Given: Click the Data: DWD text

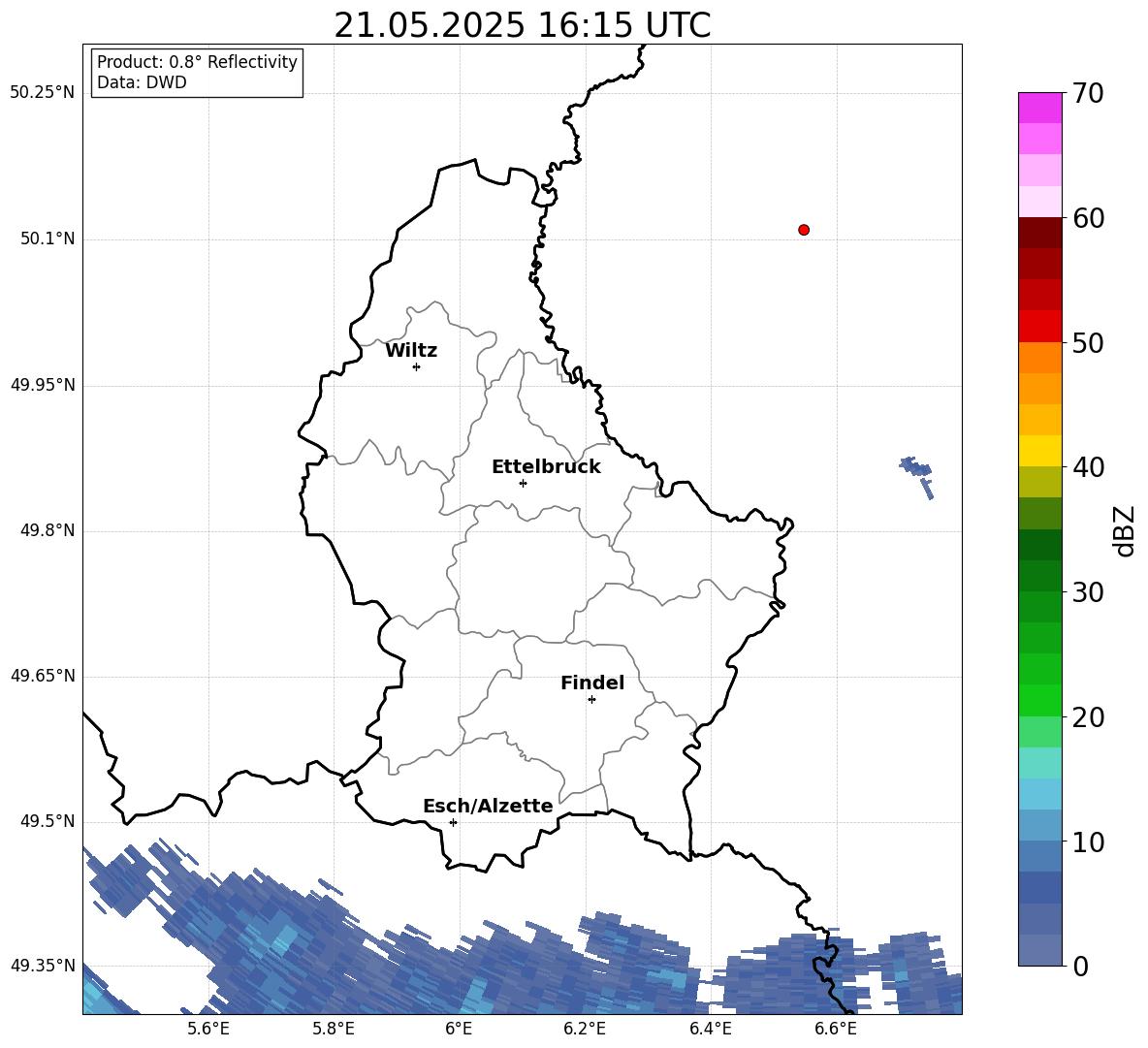Looking at the screenshot, I should click(x=142, y=82).
